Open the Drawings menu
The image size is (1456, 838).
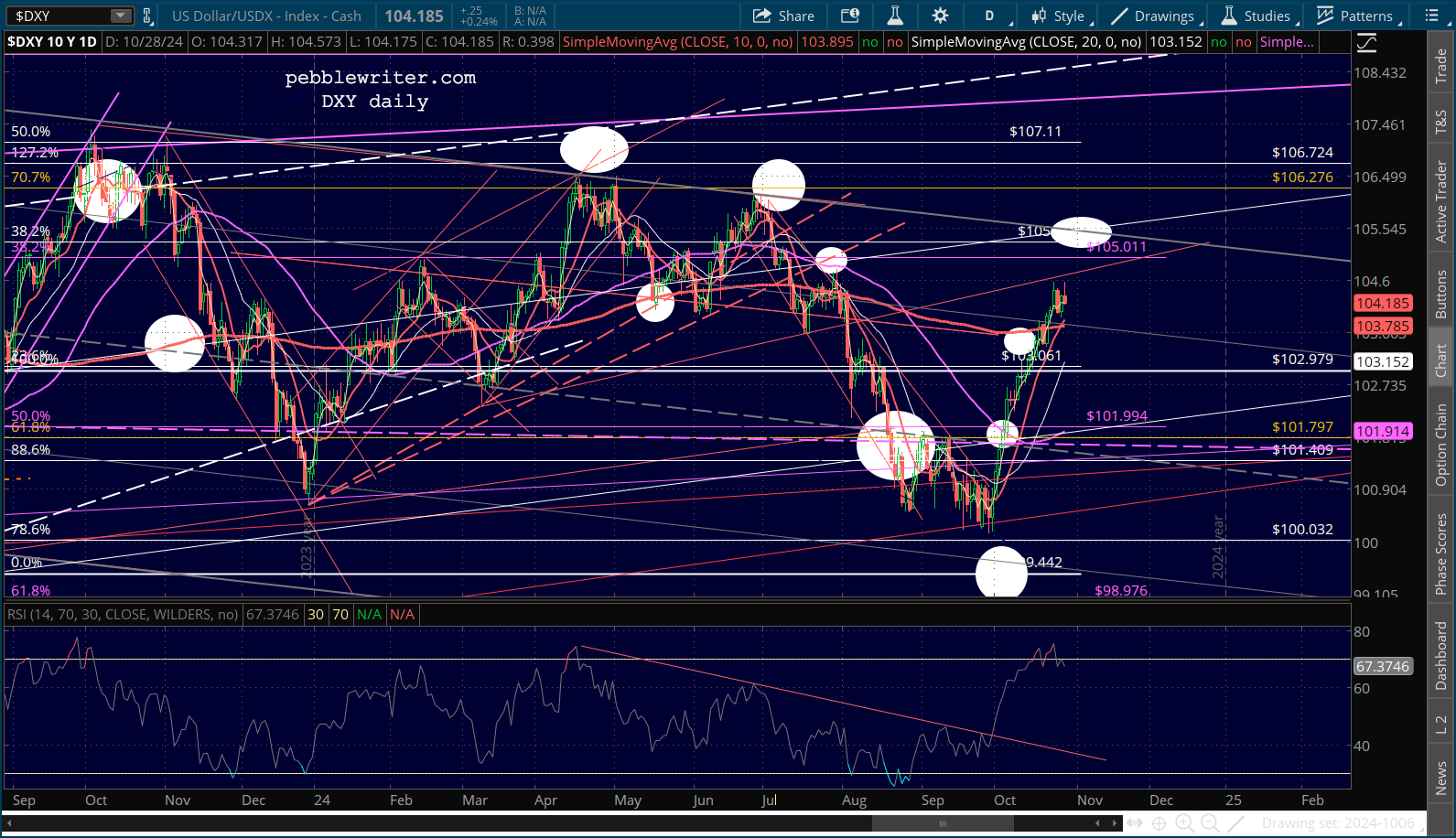pyautogui.click(x=1155, y=16)
